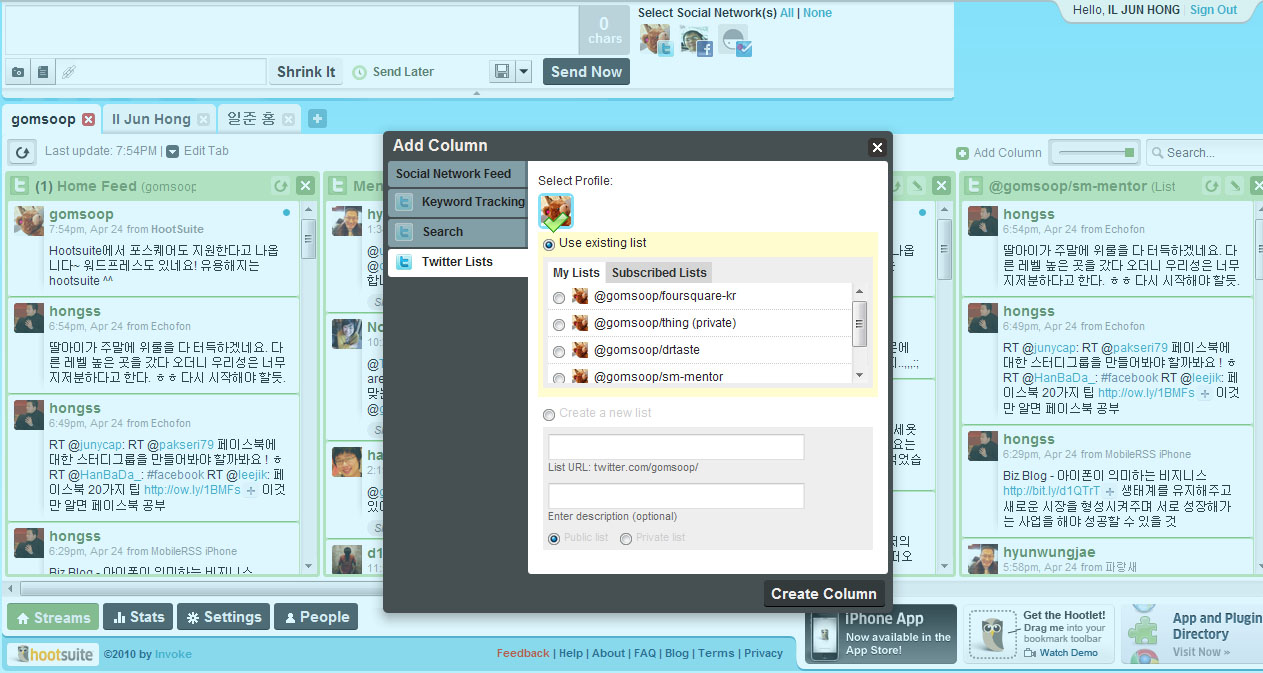Click the iPhone App promo icon

(825, 636)
